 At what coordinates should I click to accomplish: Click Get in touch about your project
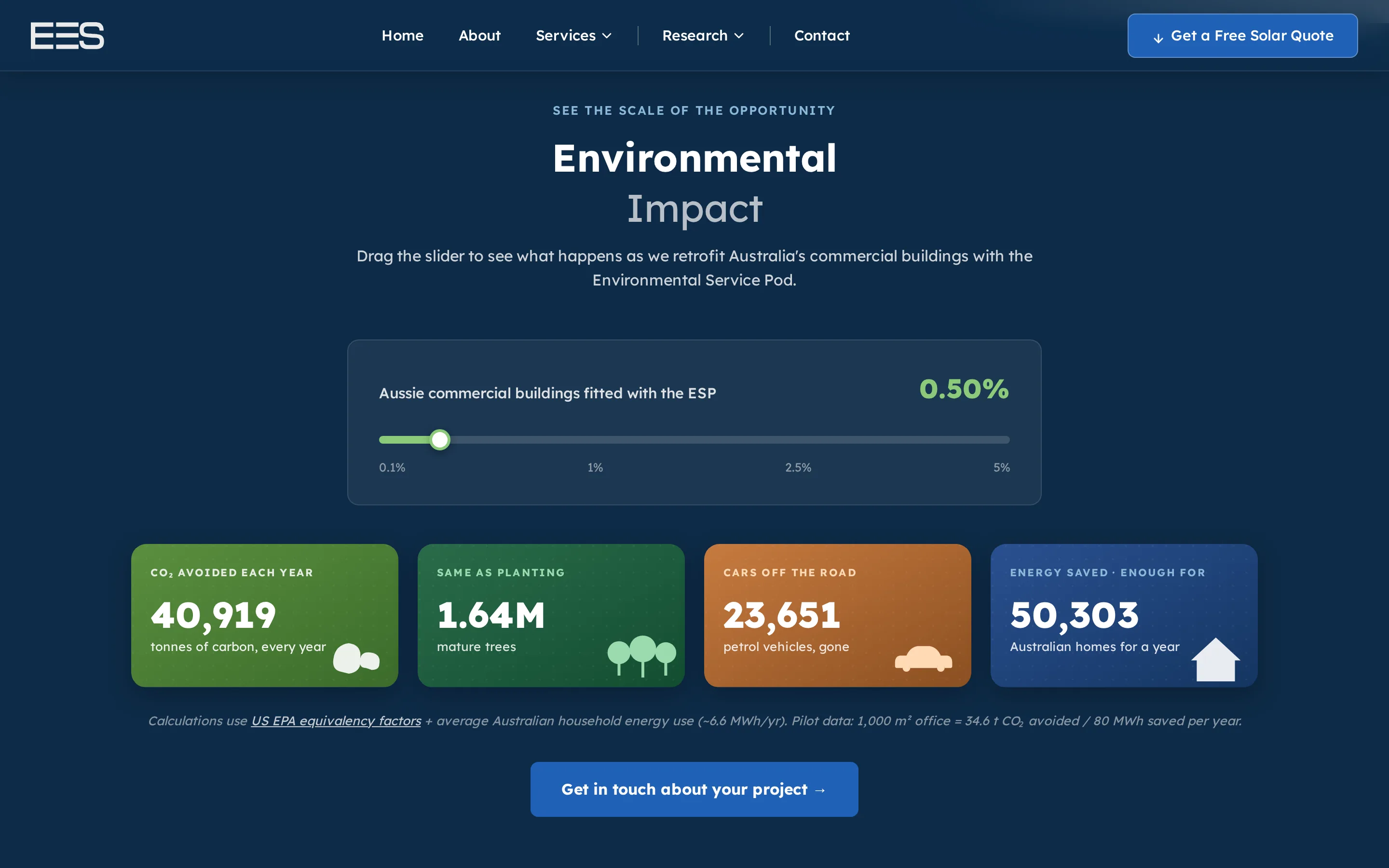coord(694,789)
